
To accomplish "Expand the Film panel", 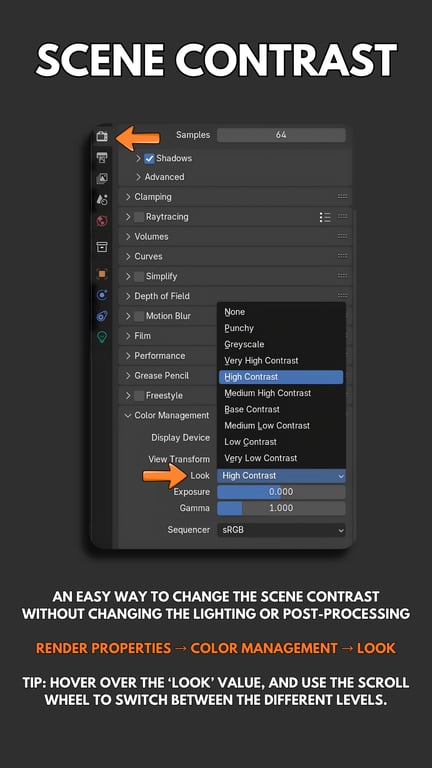I will click(128, 336).
